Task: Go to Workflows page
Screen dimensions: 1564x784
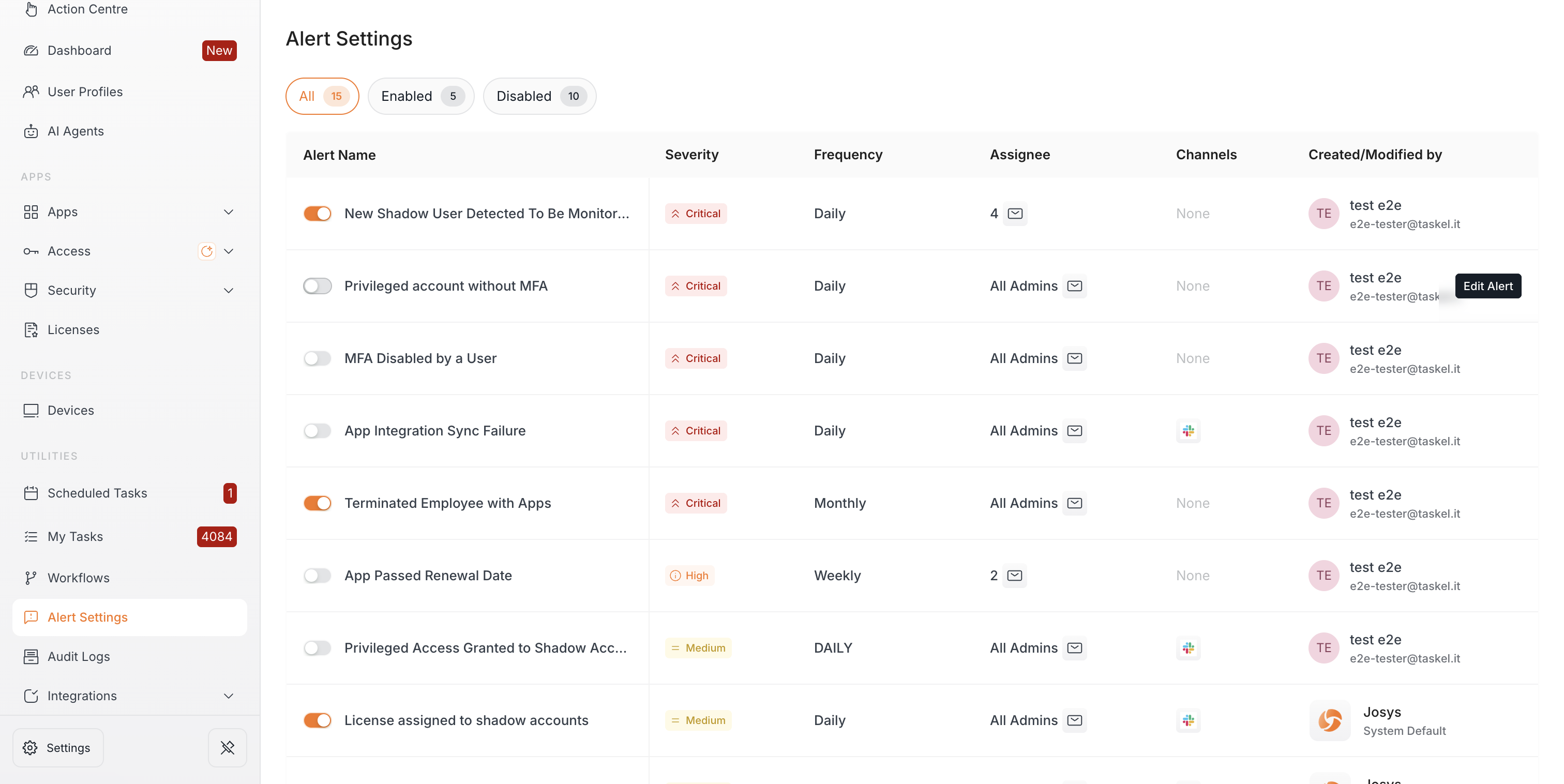Action: 78,578
